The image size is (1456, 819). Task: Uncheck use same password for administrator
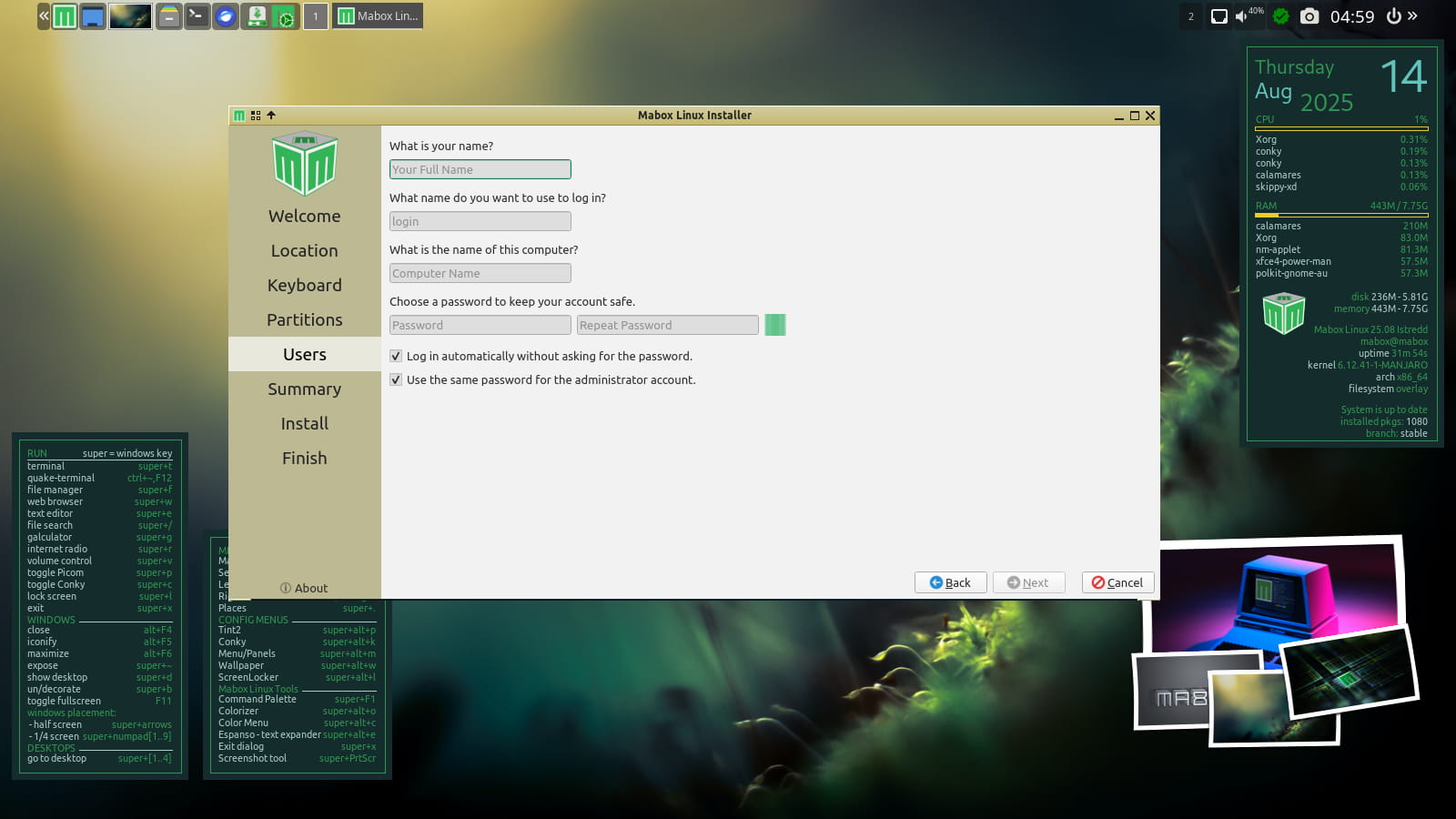pyautogui.click(x=396, y=380)
